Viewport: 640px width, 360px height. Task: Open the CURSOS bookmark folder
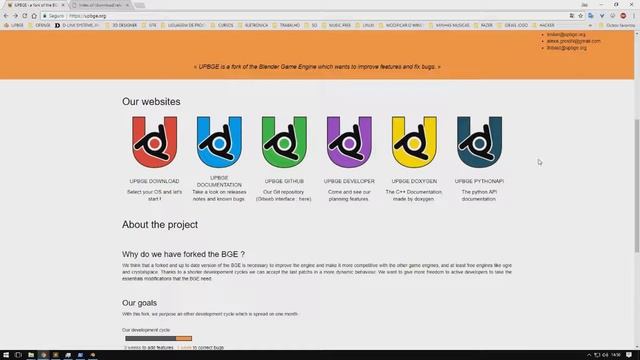[222, 25]
